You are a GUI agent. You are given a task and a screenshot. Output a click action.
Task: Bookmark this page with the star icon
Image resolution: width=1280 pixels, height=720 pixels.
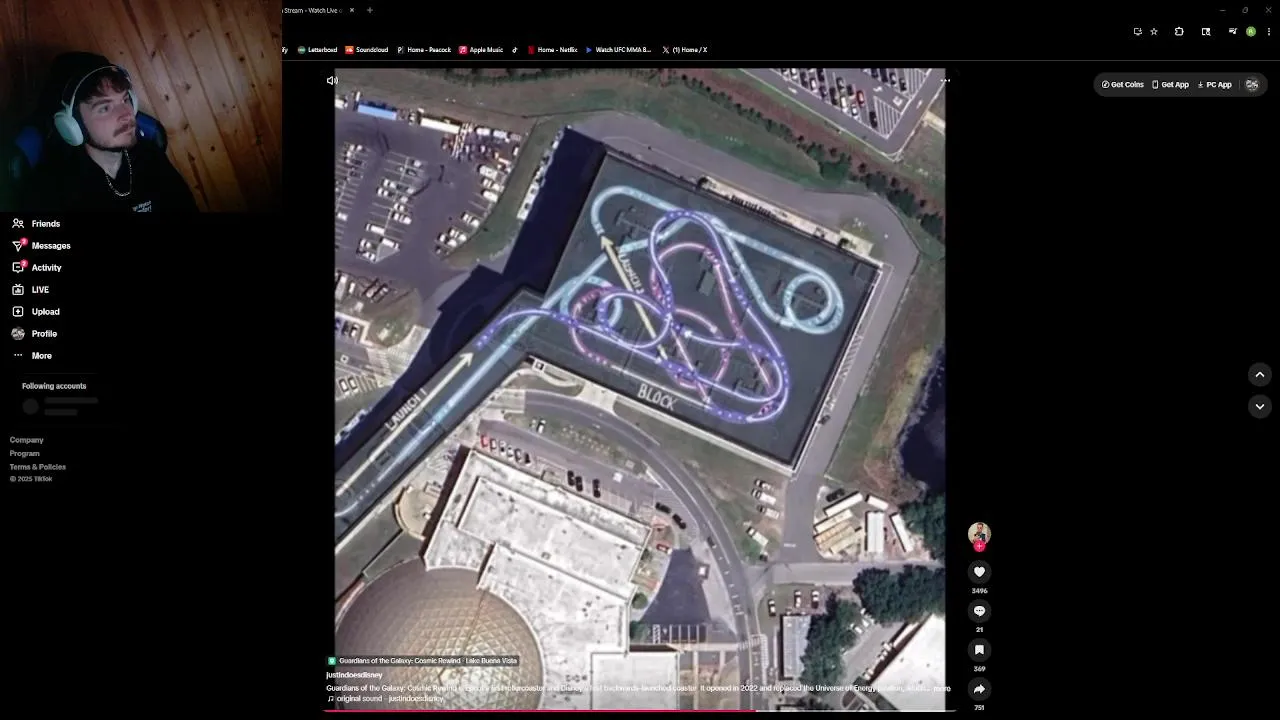[x=1154, y=31]
